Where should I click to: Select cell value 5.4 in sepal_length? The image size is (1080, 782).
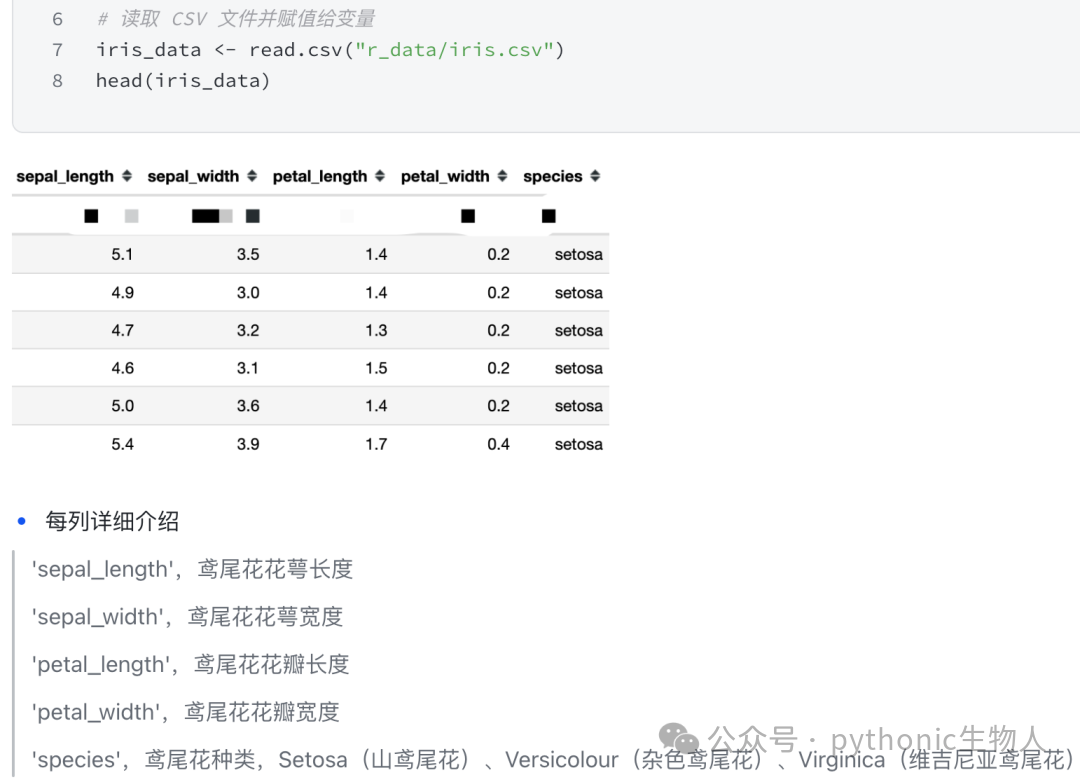click(122, 444)
